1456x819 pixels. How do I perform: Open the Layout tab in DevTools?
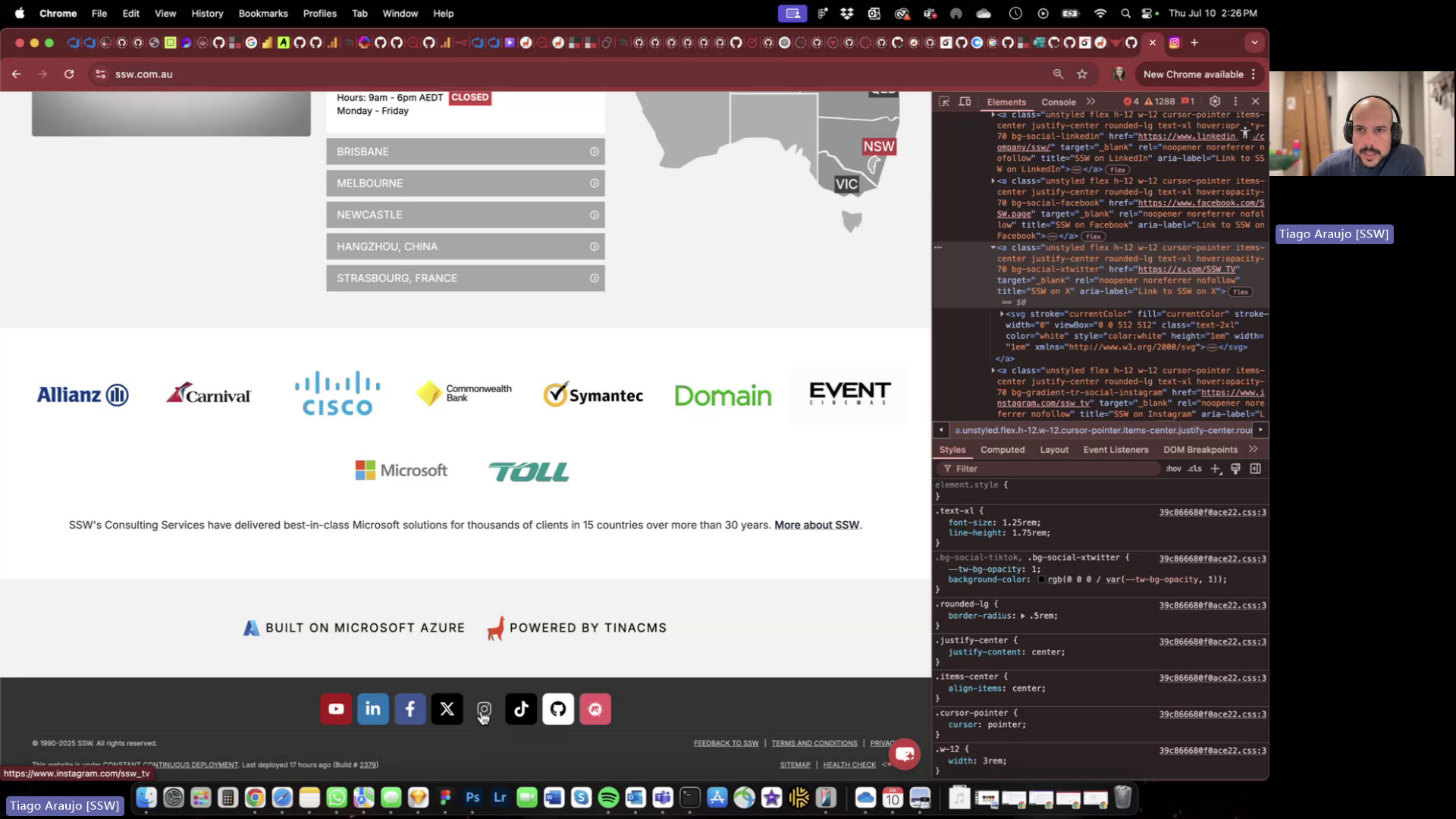click(1053, 450)
